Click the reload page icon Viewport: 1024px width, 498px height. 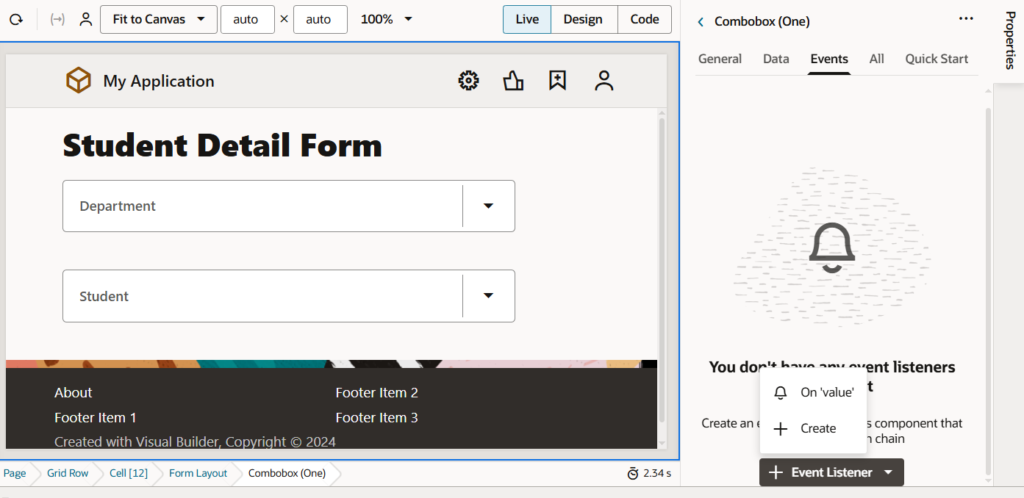pos(16,19)
